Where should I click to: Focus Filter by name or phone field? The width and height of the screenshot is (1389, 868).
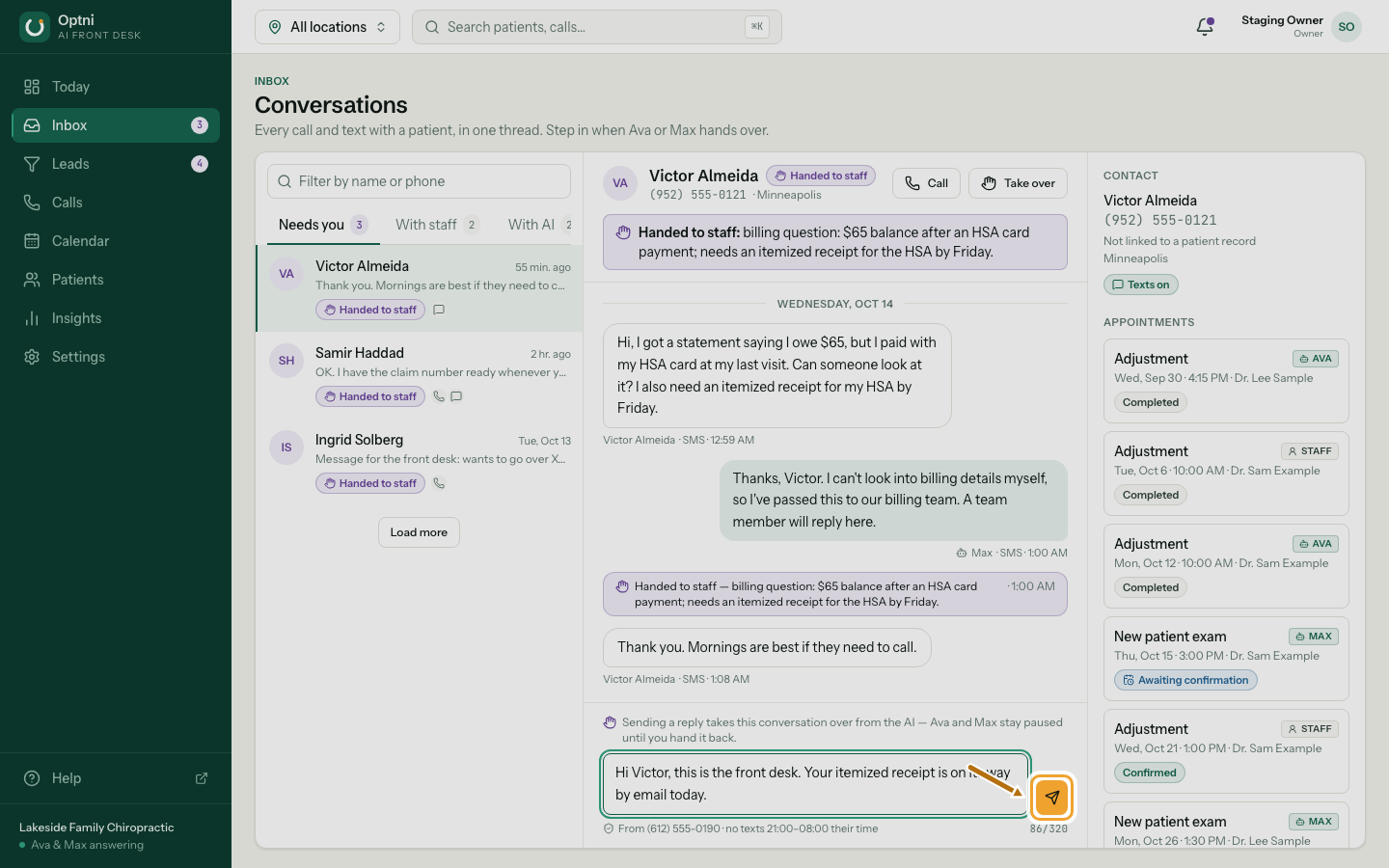tap(419, 181)
